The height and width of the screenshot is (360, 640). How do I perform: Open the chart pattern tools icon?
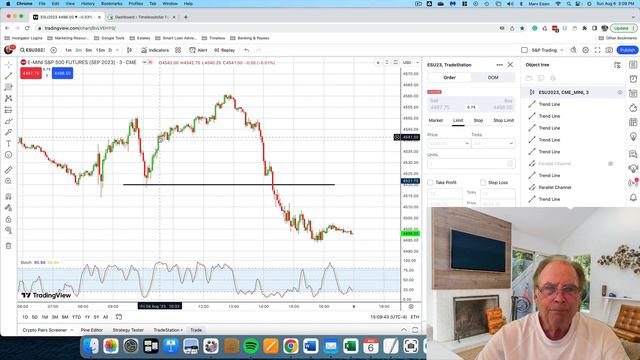pyautogui.click(x=8, y=98)
